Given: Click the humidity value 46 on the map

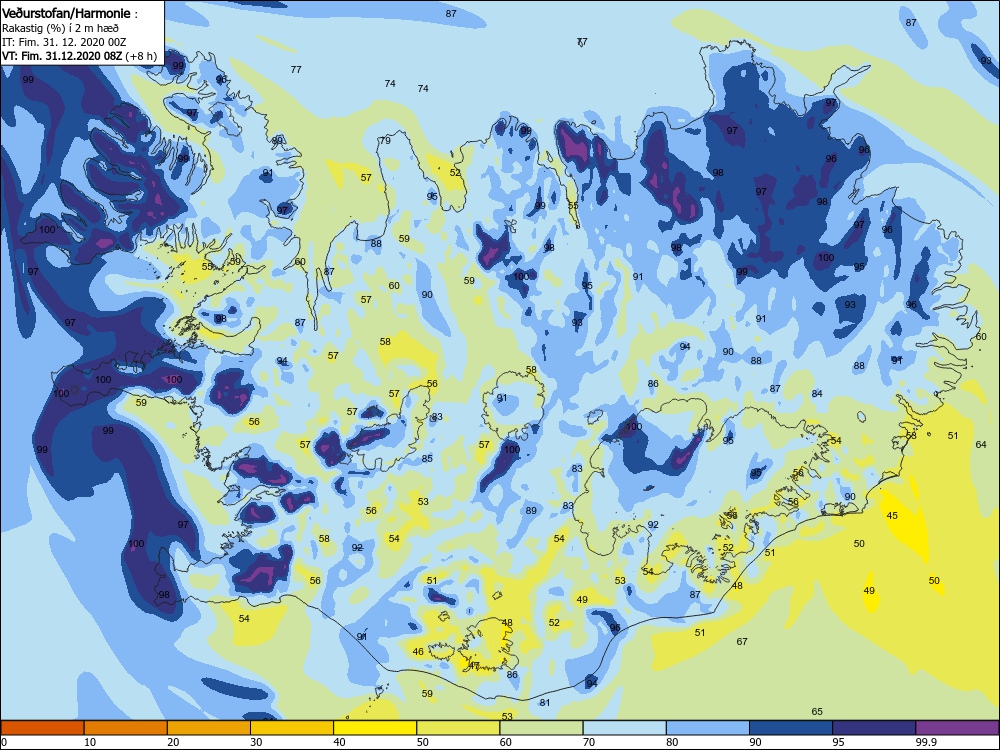Looking at the screenshot, I should [418, 652].
